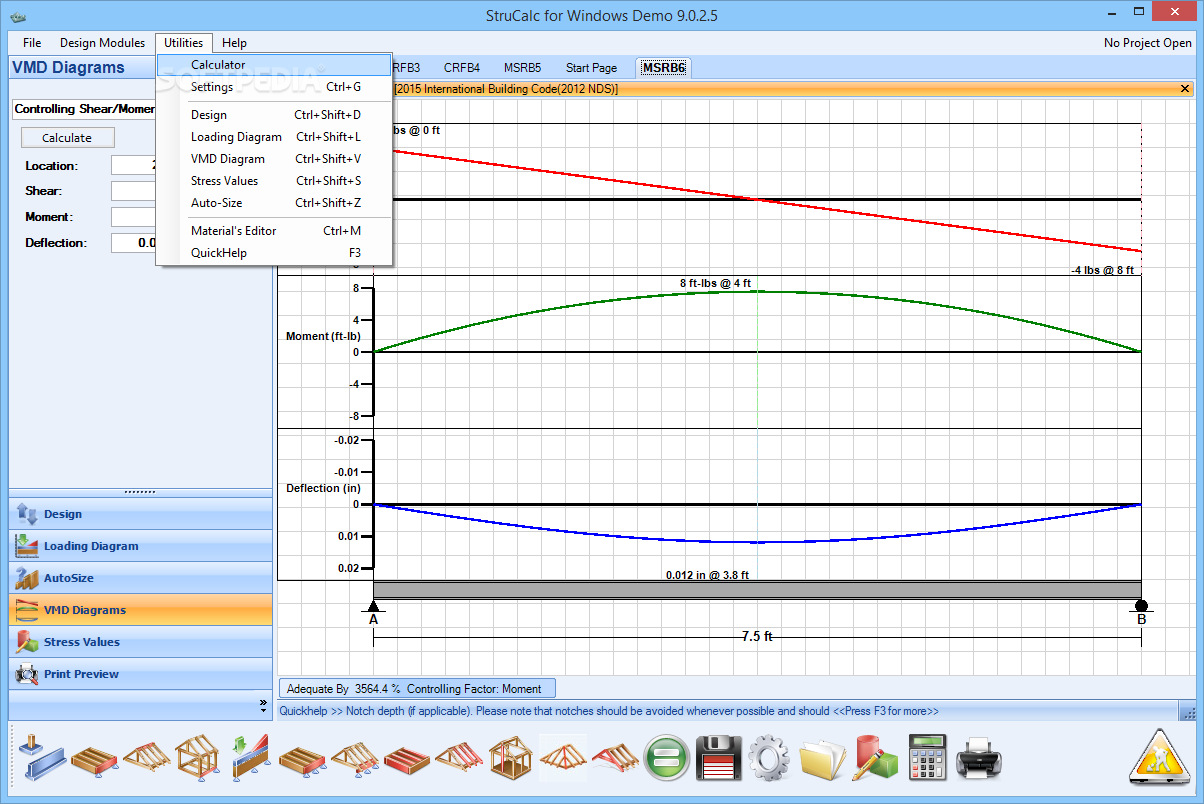Open AutoSize in the left navigation panel
This screenshot has height=804, width=1204.
(140, 578)
